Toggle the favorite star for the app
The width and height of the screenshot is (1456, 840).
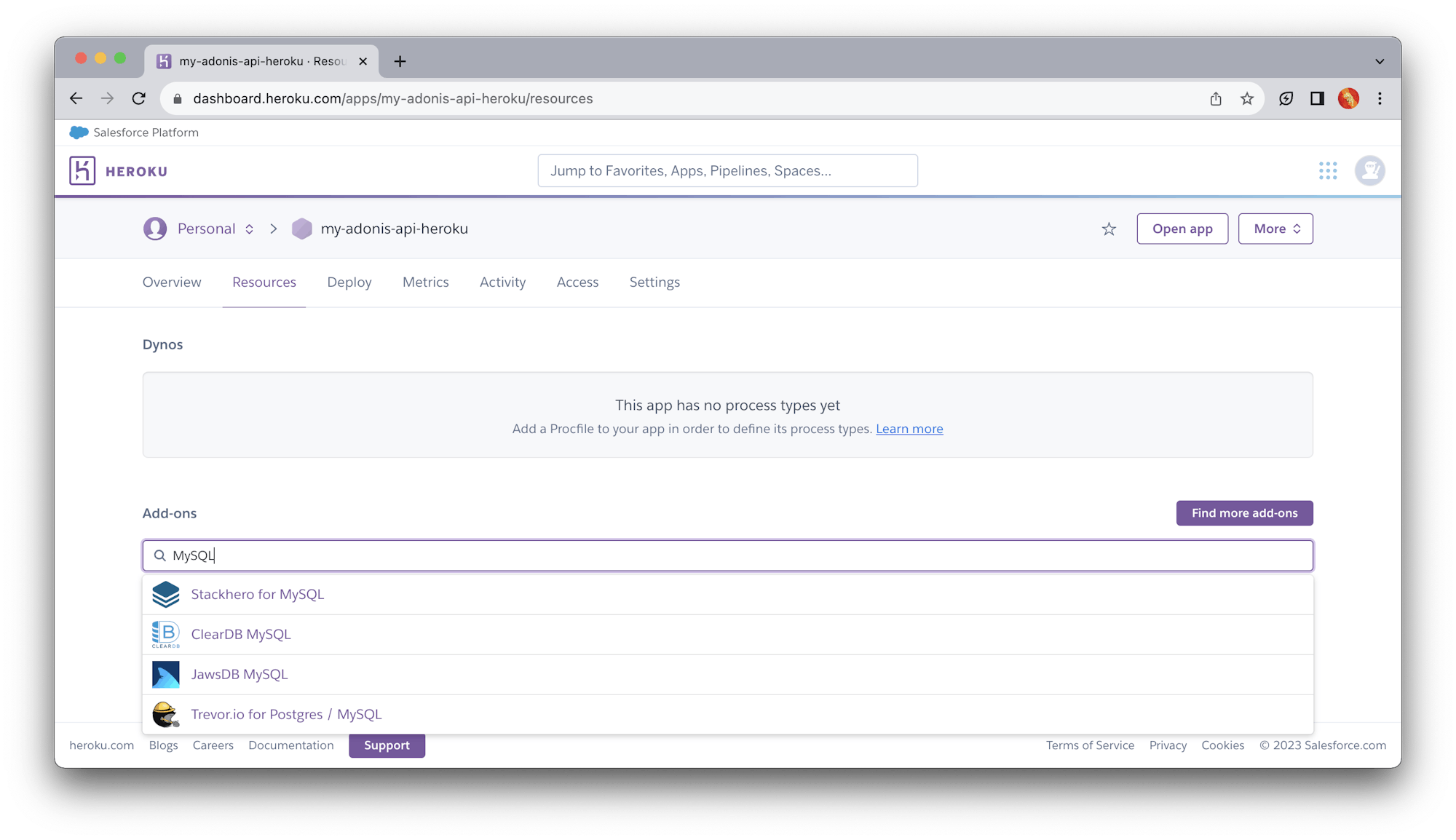tap(1109, 228)
